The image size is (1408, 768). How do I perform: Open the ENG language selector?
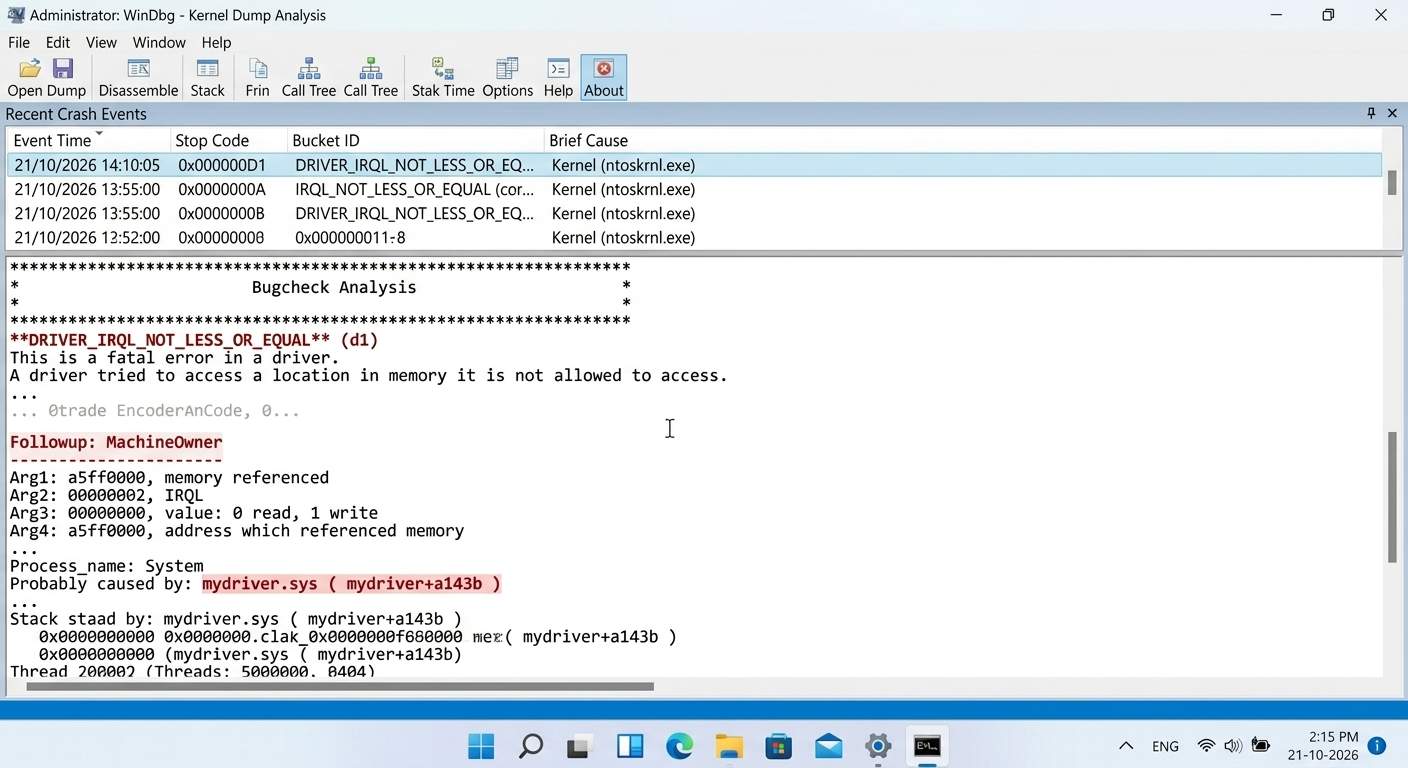tap(1165, 746)
